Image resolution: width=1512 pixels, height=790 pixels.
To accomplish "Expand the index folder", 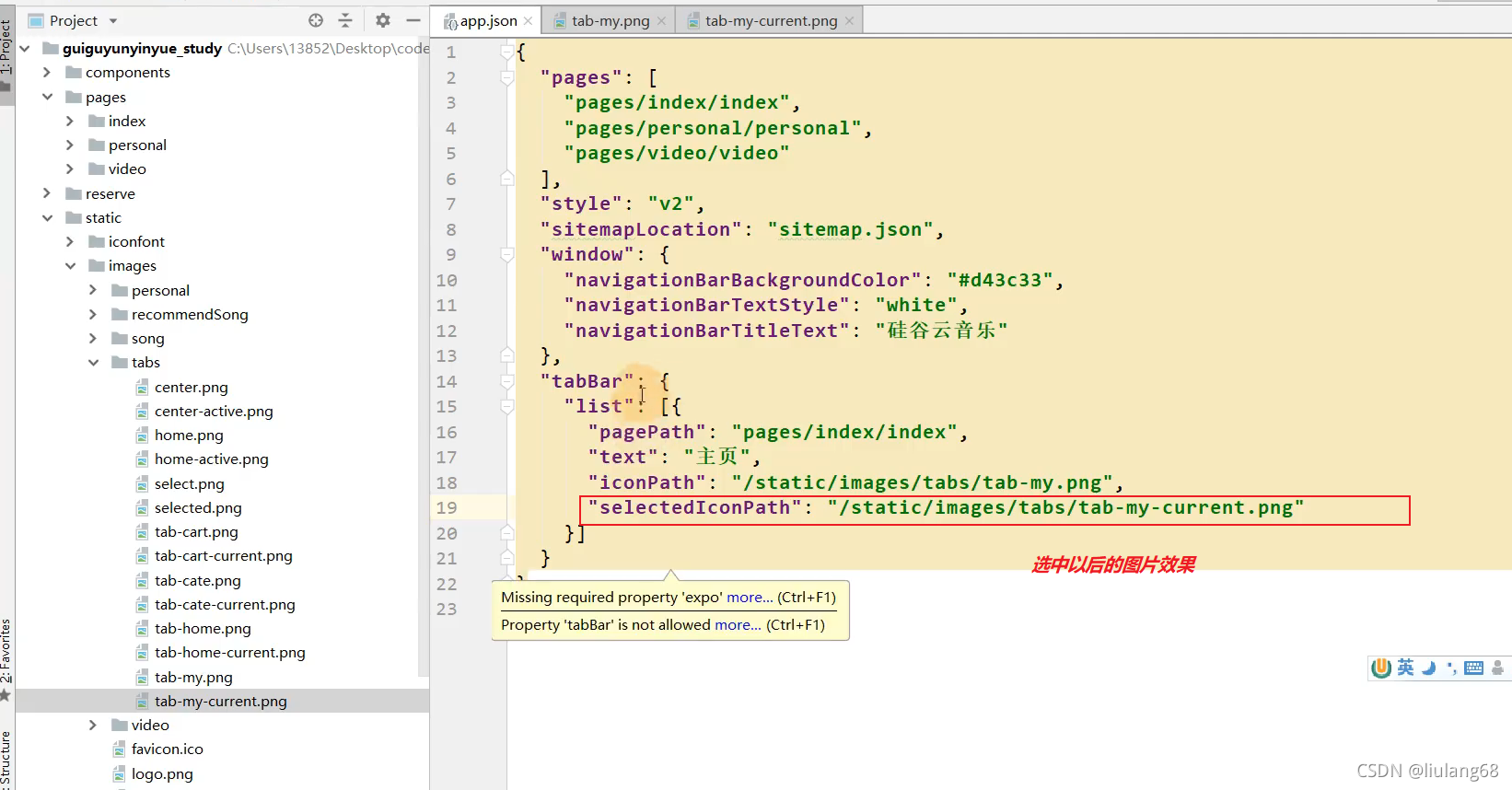I will point(70,121).
